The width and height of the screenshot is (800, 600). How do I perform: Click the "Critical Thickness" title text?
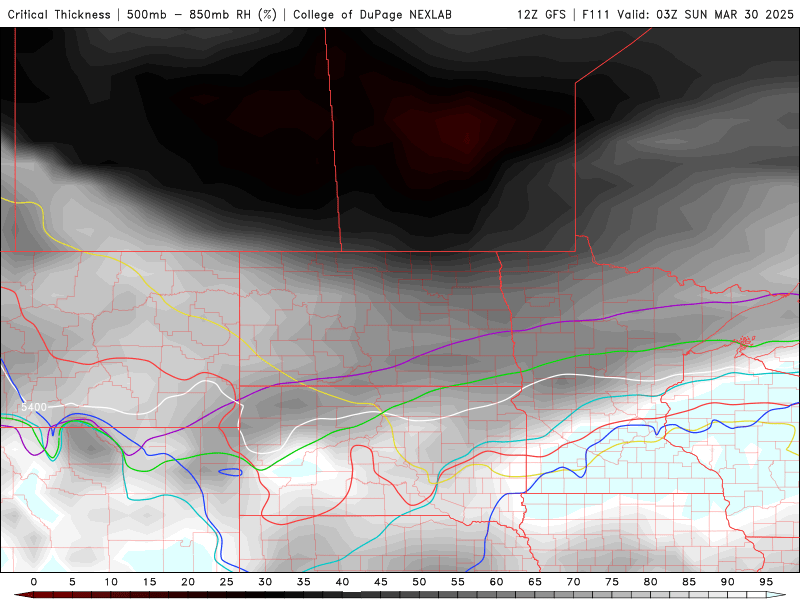[59, 15]
